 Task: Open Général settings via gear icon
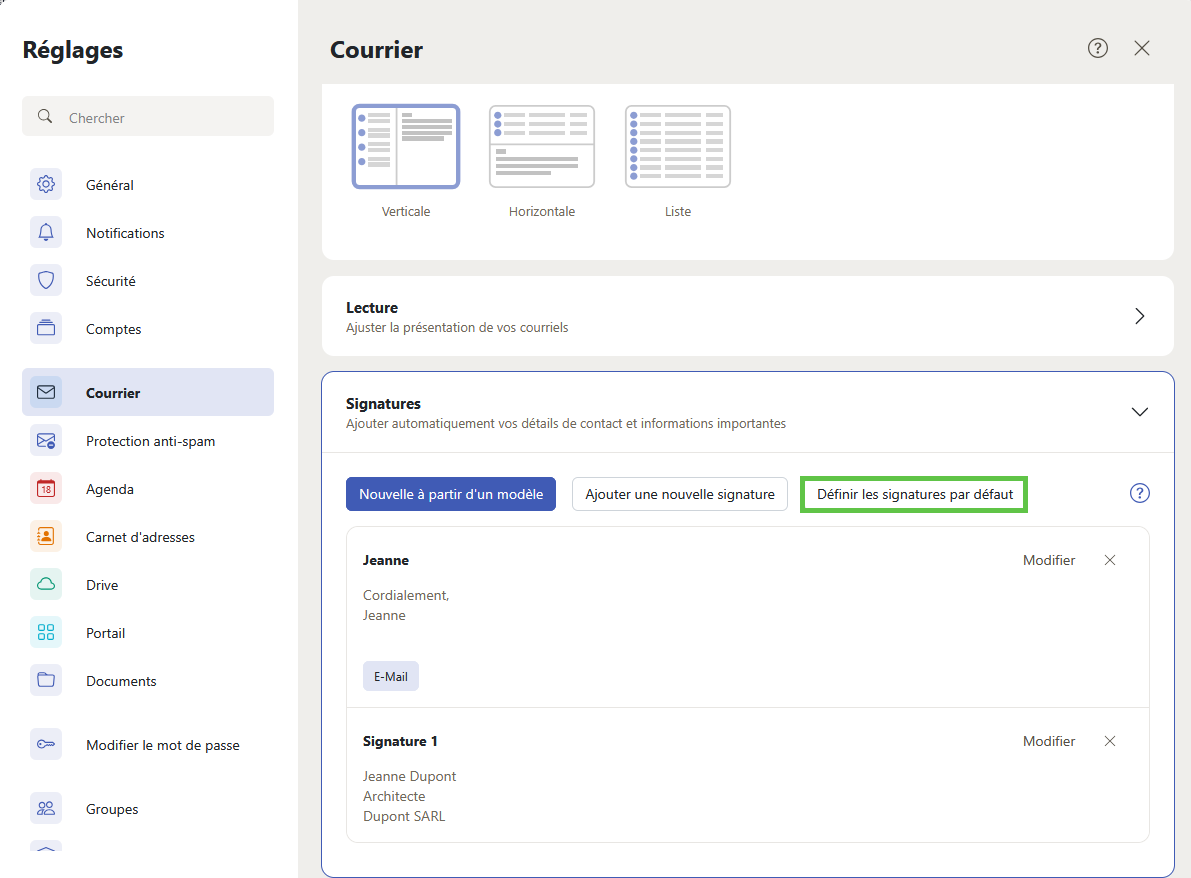pyautogui.click(x=46, y=185)
